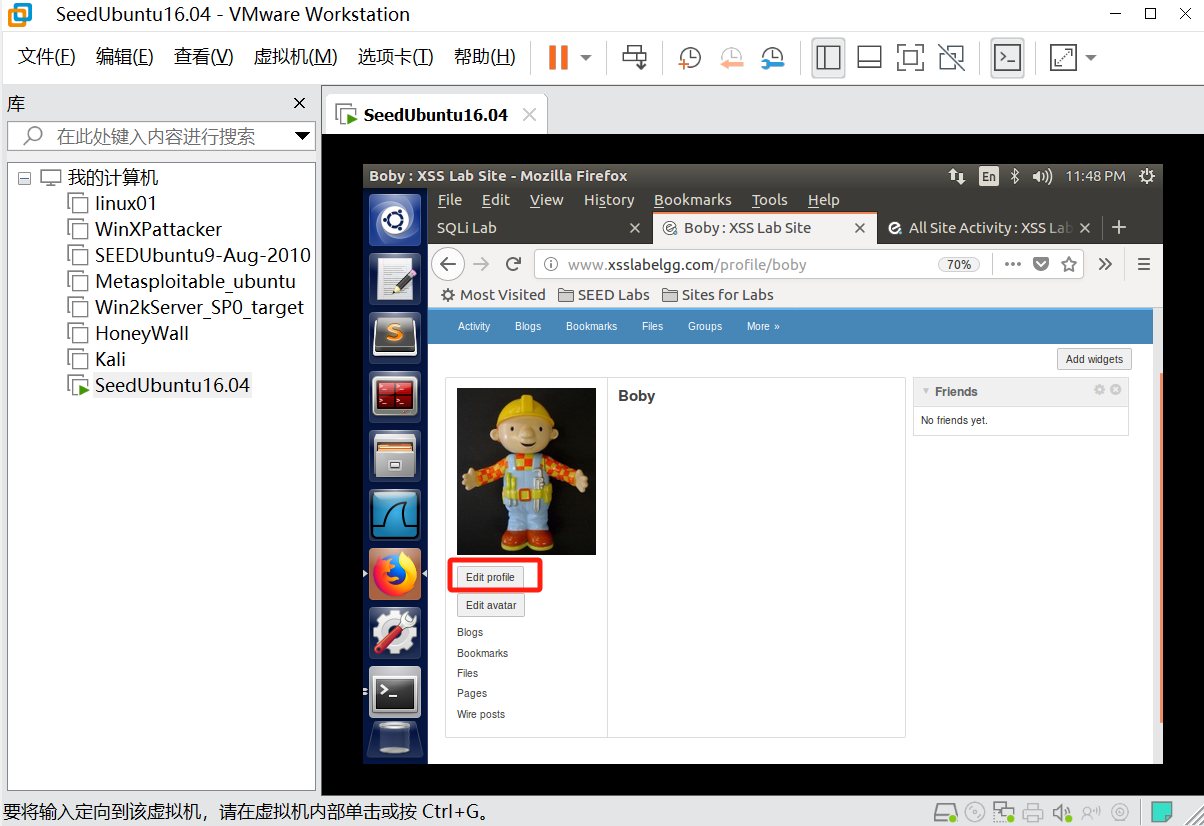Viewport: 1204px width, 826px height.
Task: Select the Kali virtual machine
Action: click(x=110, y=359)
